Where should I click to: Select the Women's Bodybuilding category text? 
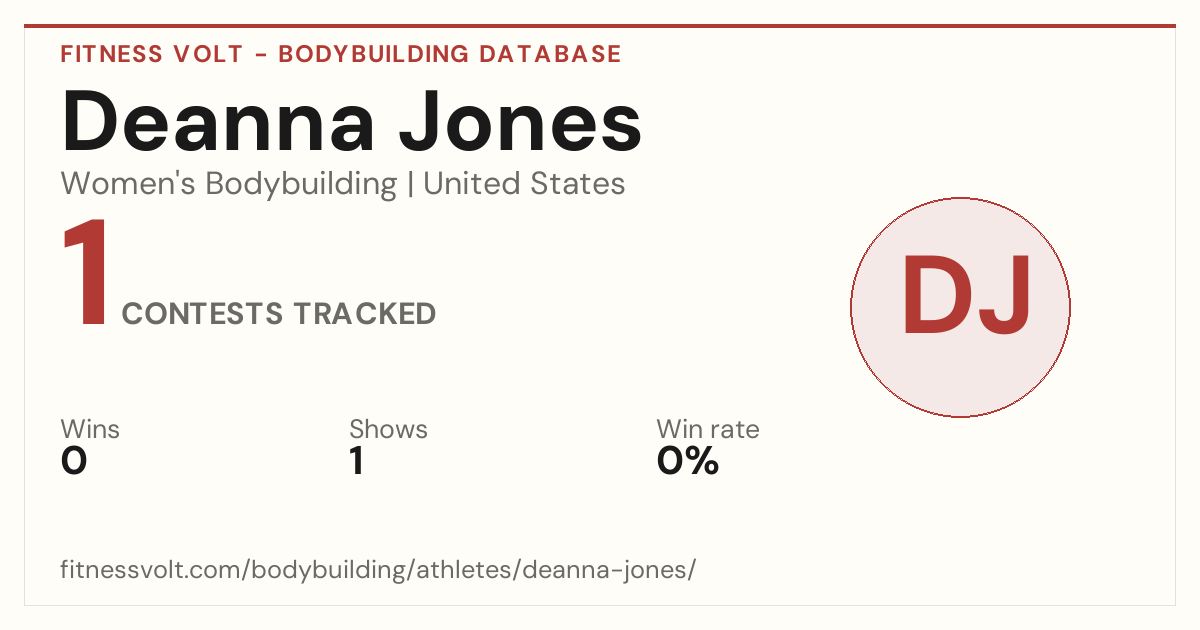tap(229, 184)
